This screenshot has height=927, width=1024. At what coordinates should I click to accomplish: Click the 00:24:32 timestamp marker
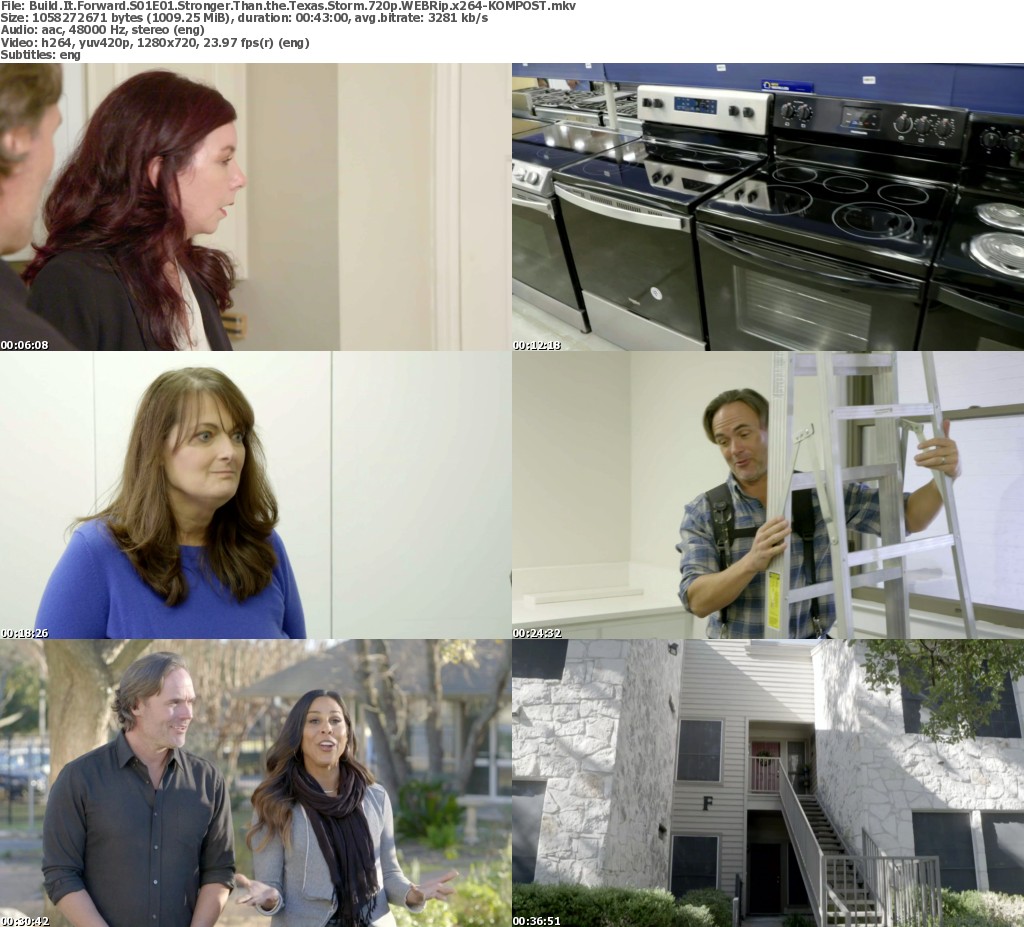click(537, 633)
